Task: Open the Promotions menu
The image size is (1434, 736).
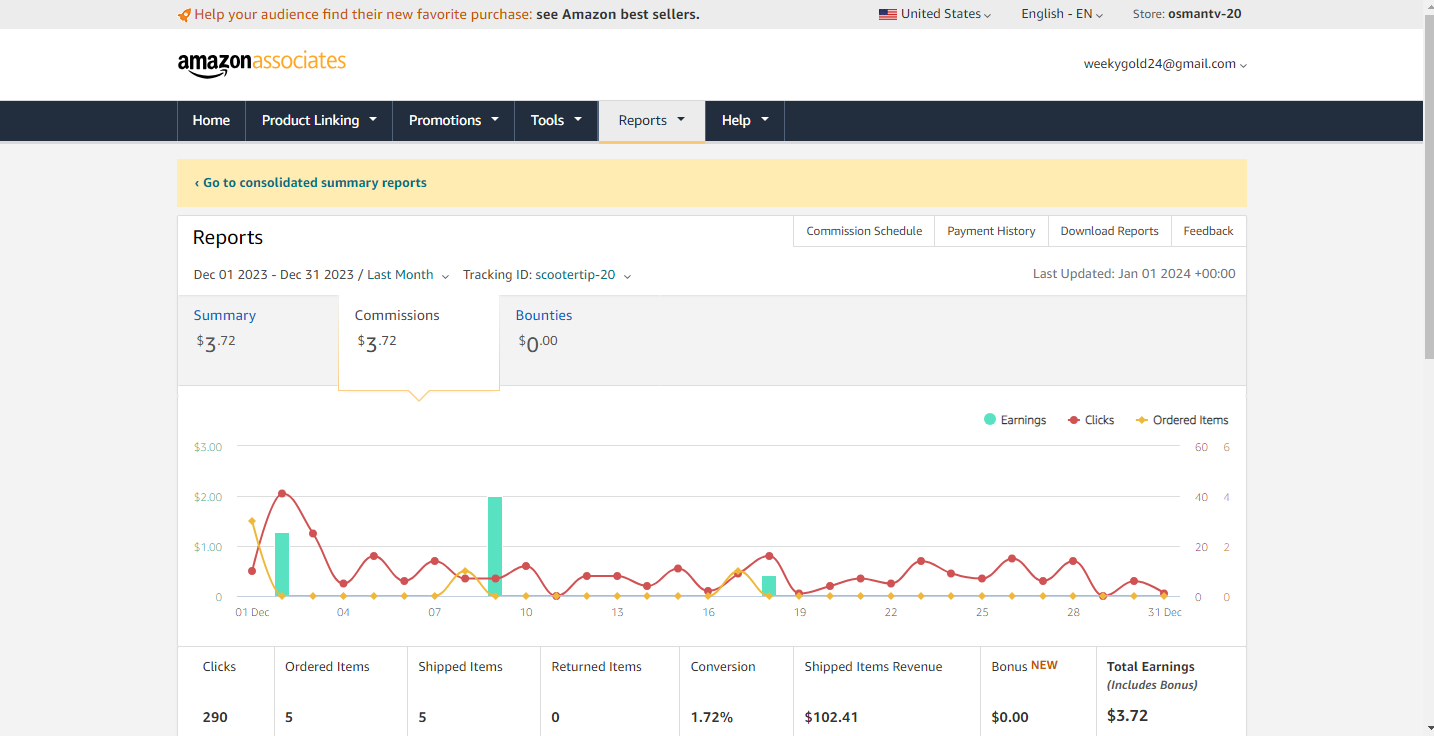Action: [x=453, y=120]
